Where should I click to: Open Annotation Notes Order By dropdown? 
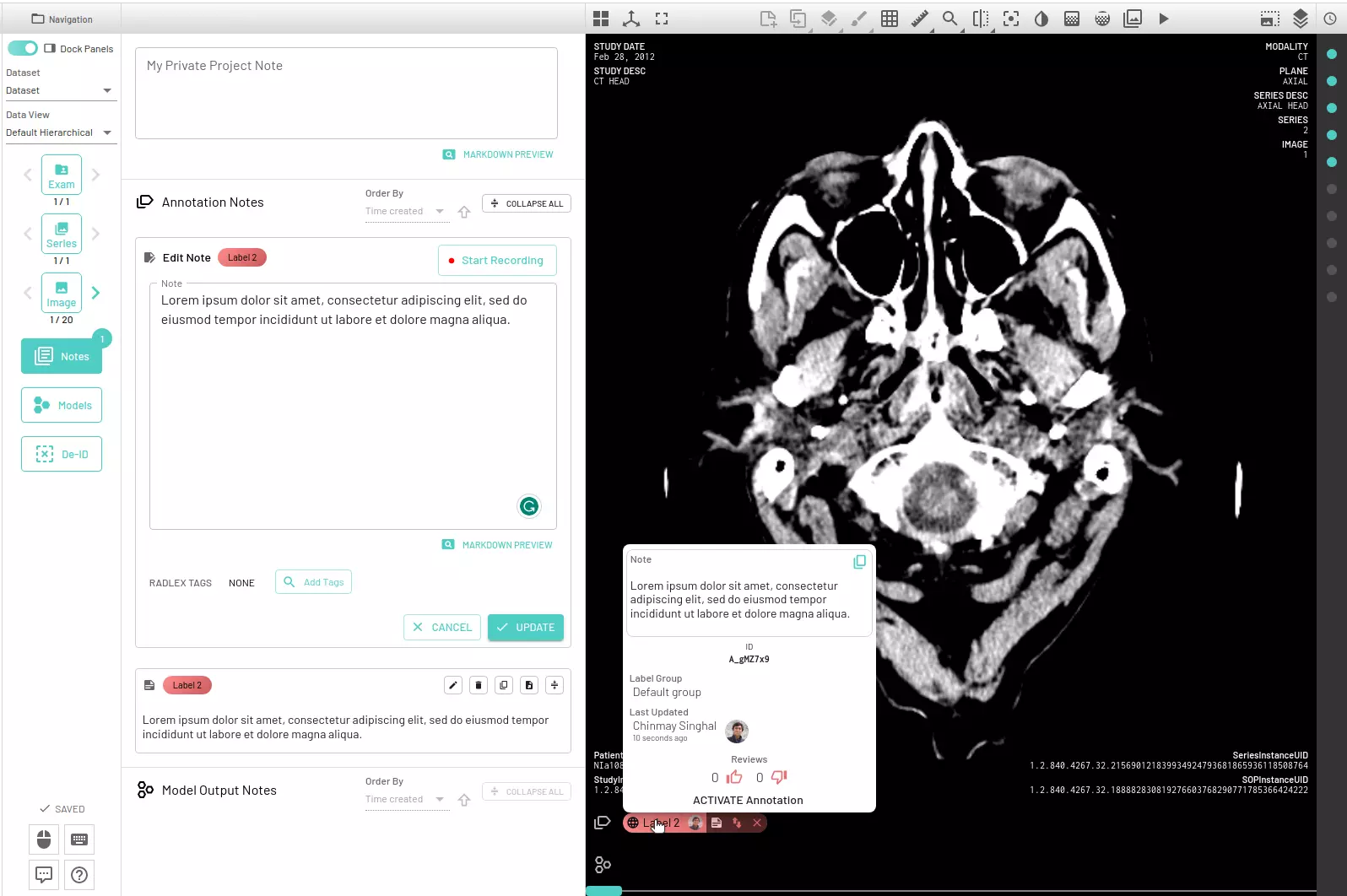(x=405, y=212)
